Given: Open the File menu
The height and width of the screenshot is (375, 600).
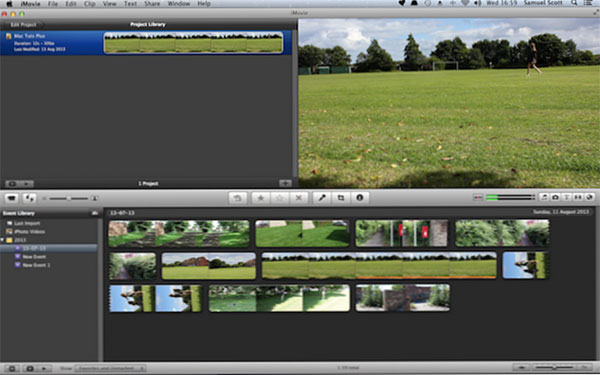Looking at the screenshot, I should coord(53,4).
